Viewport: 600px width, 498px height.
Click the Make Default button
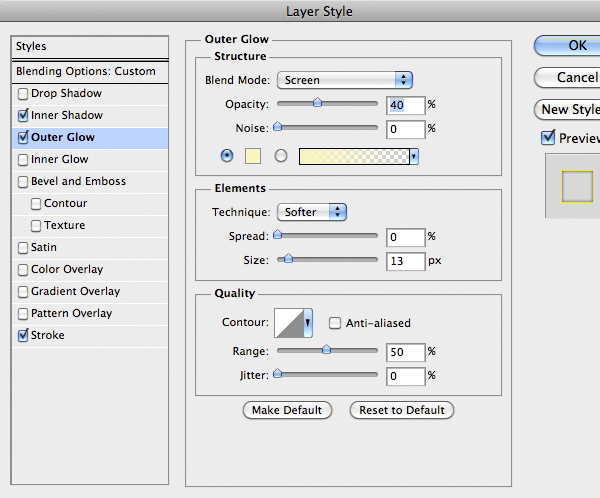pyautogui.click(x=287, y=410)
